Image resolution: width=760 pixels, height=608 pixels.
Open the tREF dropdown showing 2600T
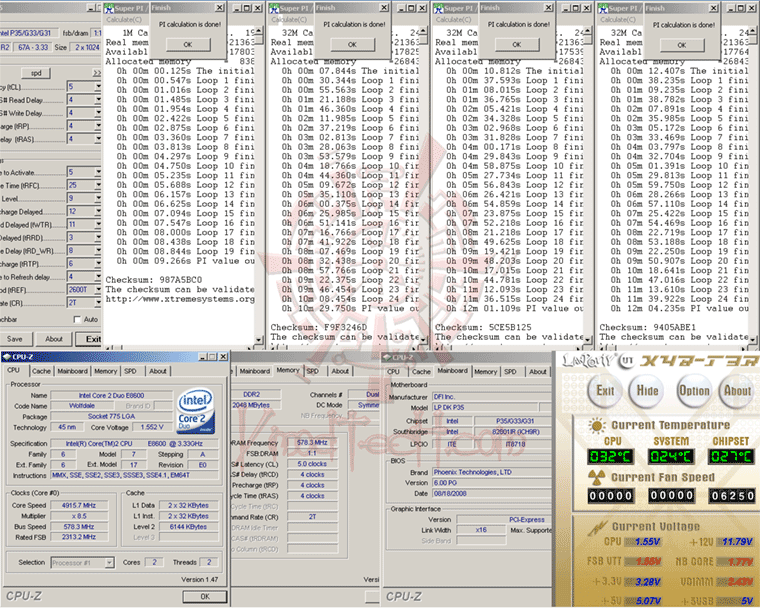97,290
